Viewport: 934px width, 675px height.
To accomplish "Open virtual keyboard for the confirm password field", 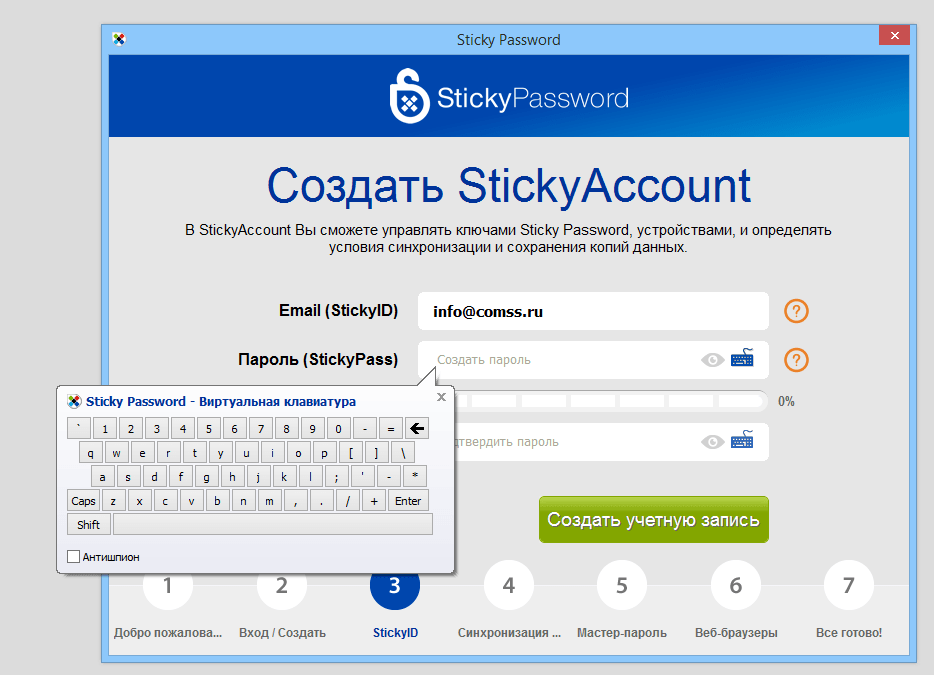I will [742, 442].
